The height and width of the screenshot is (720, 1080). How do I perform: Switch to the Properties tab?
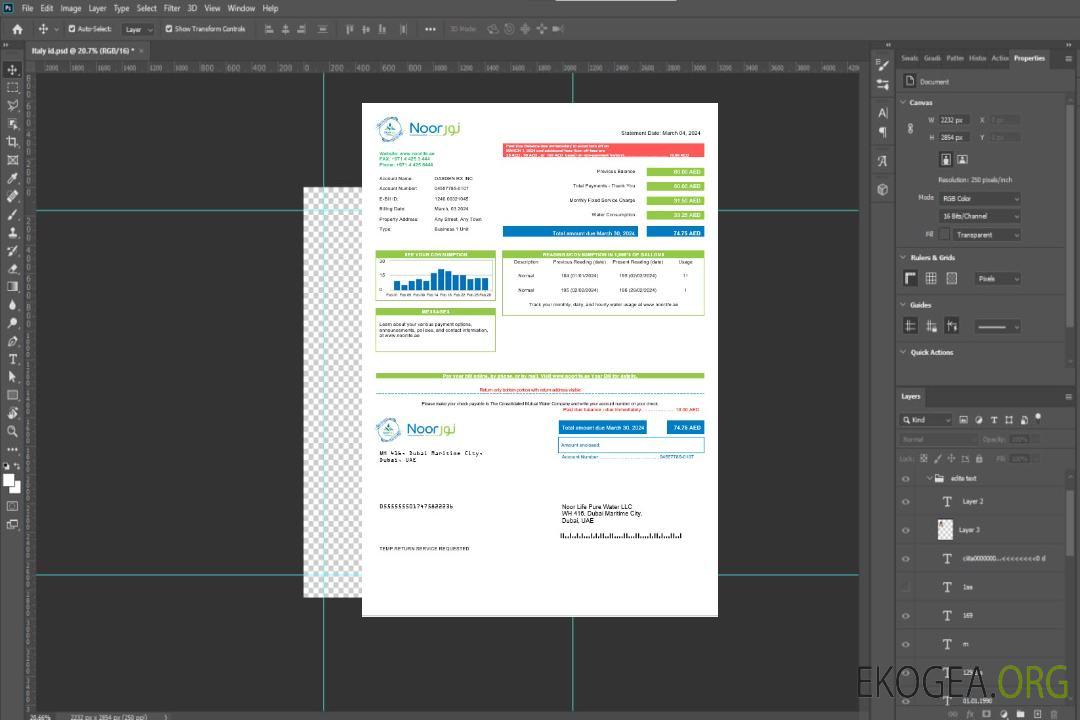point(1029,59)
